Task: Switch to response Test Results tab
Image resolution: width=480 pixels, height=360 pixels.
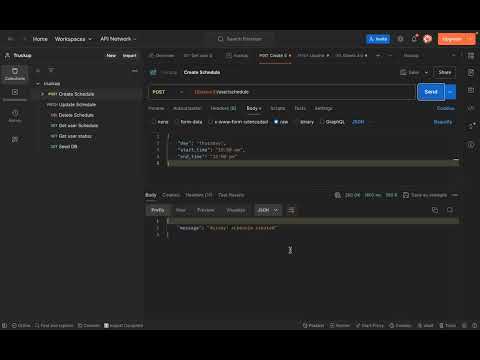Action: pyautogui.click(x=231, y=195)
